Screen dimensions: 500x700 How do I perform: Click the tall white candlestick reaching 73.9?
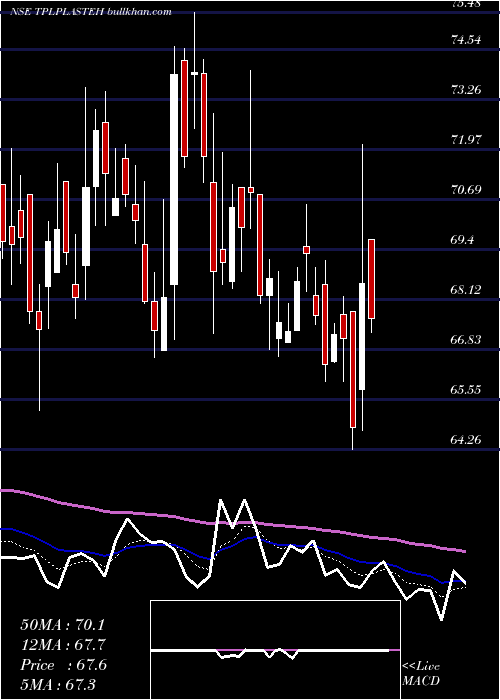pyautogui.click(x=174, y=179)
